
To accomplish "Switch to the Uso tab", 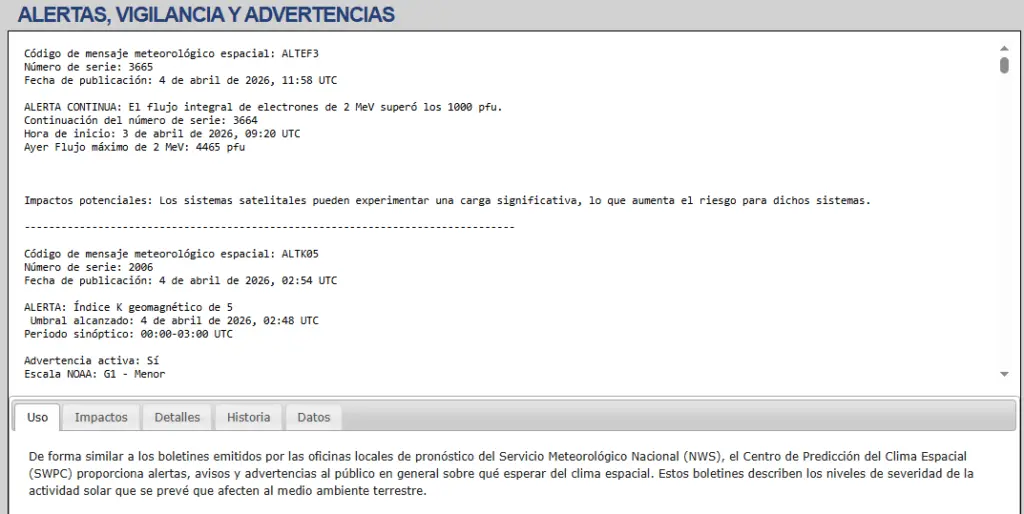I will [x=37, y=417].
